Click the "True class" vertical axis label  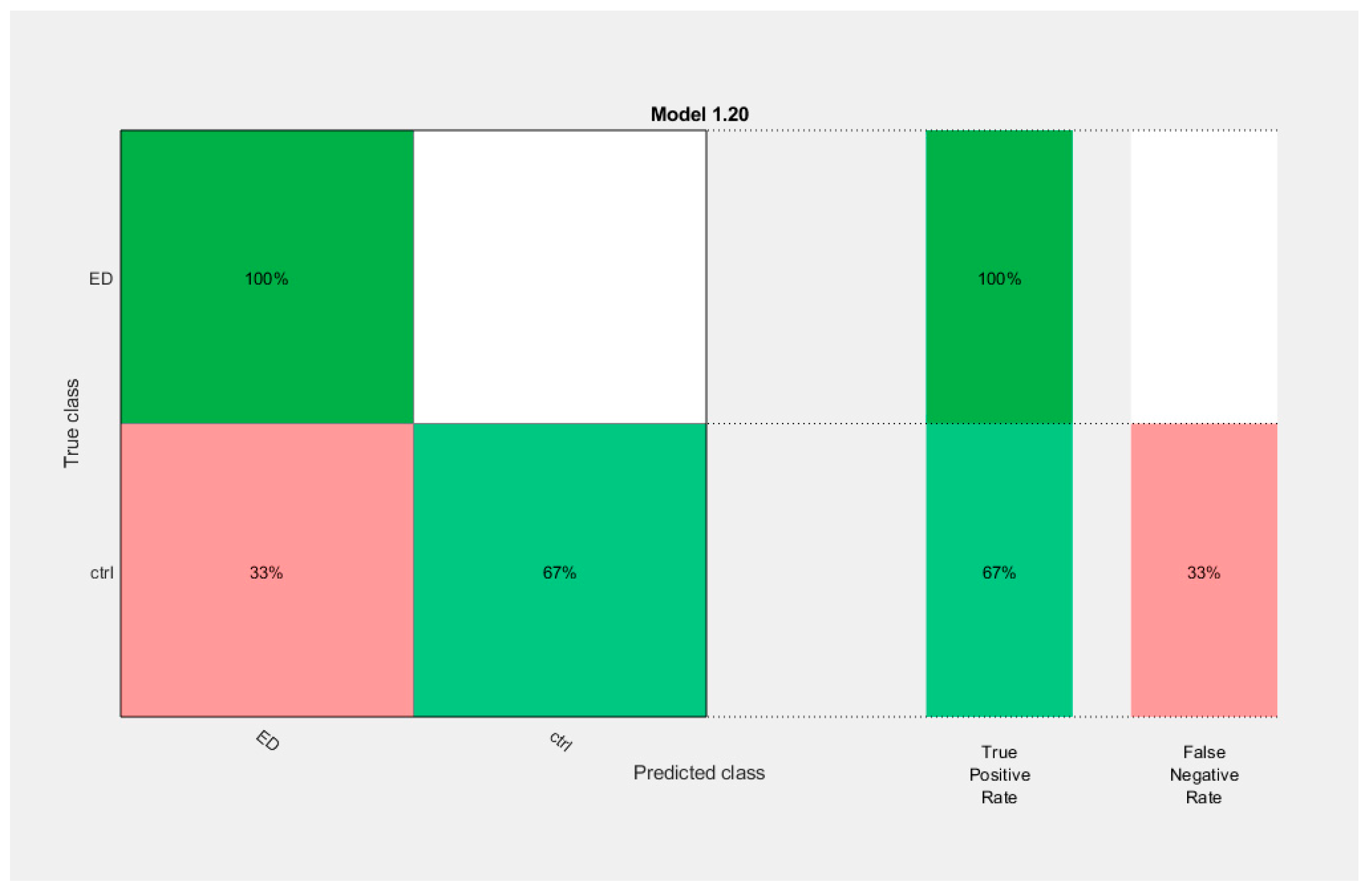[71, 423]
